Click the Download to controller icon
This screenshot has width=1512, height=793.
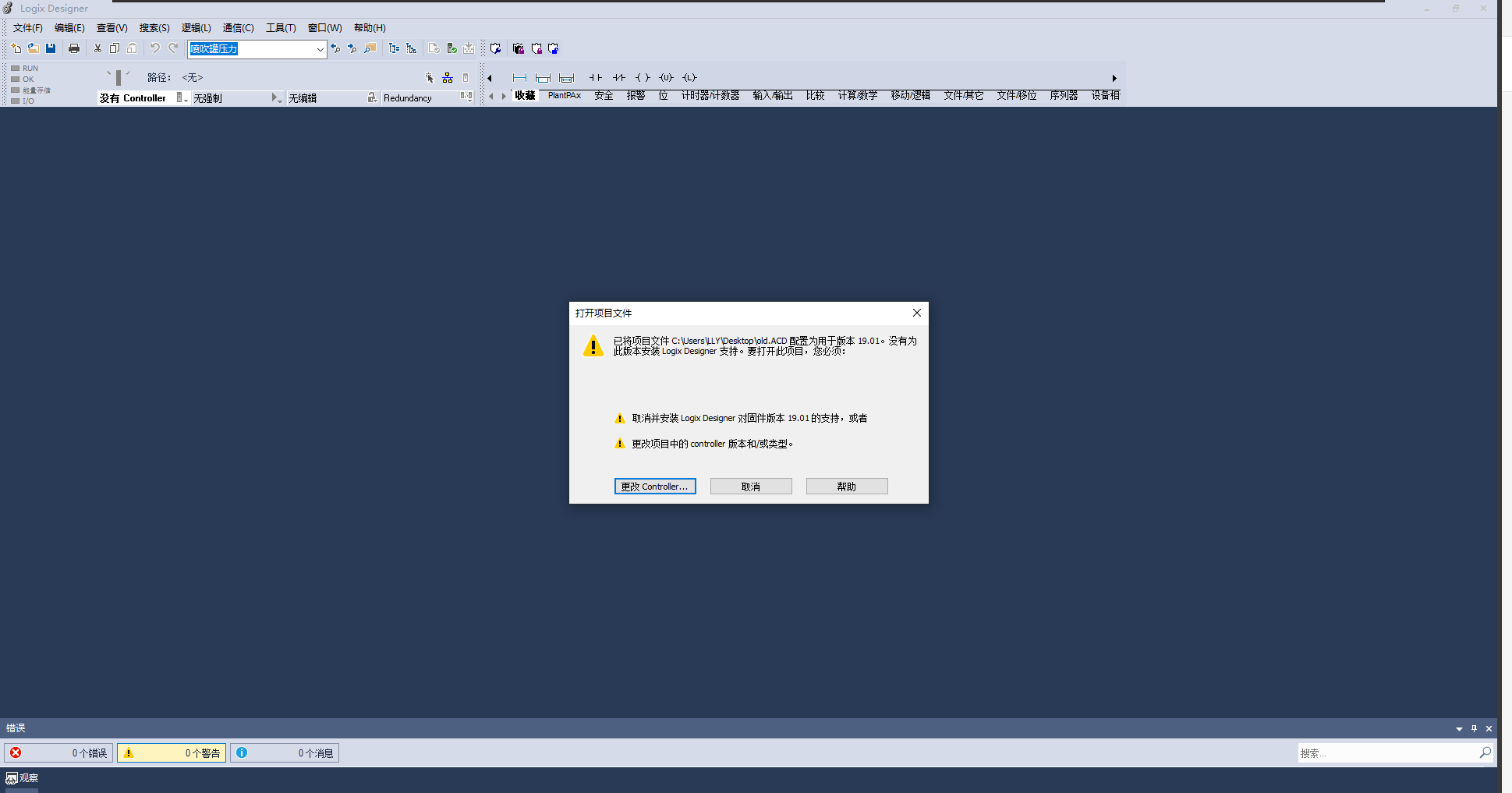469,48
